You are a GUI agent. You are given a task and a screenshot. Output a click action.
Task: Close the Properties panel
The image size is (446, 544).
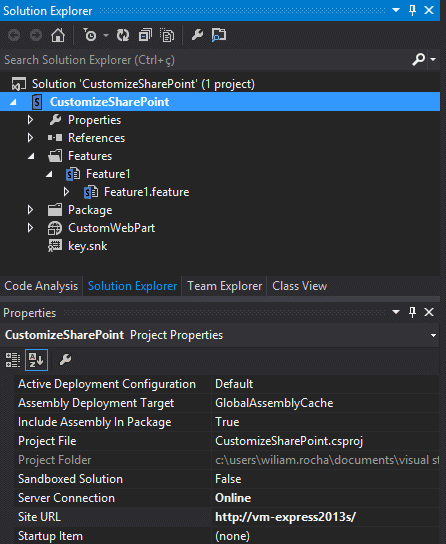click(429, 312)
